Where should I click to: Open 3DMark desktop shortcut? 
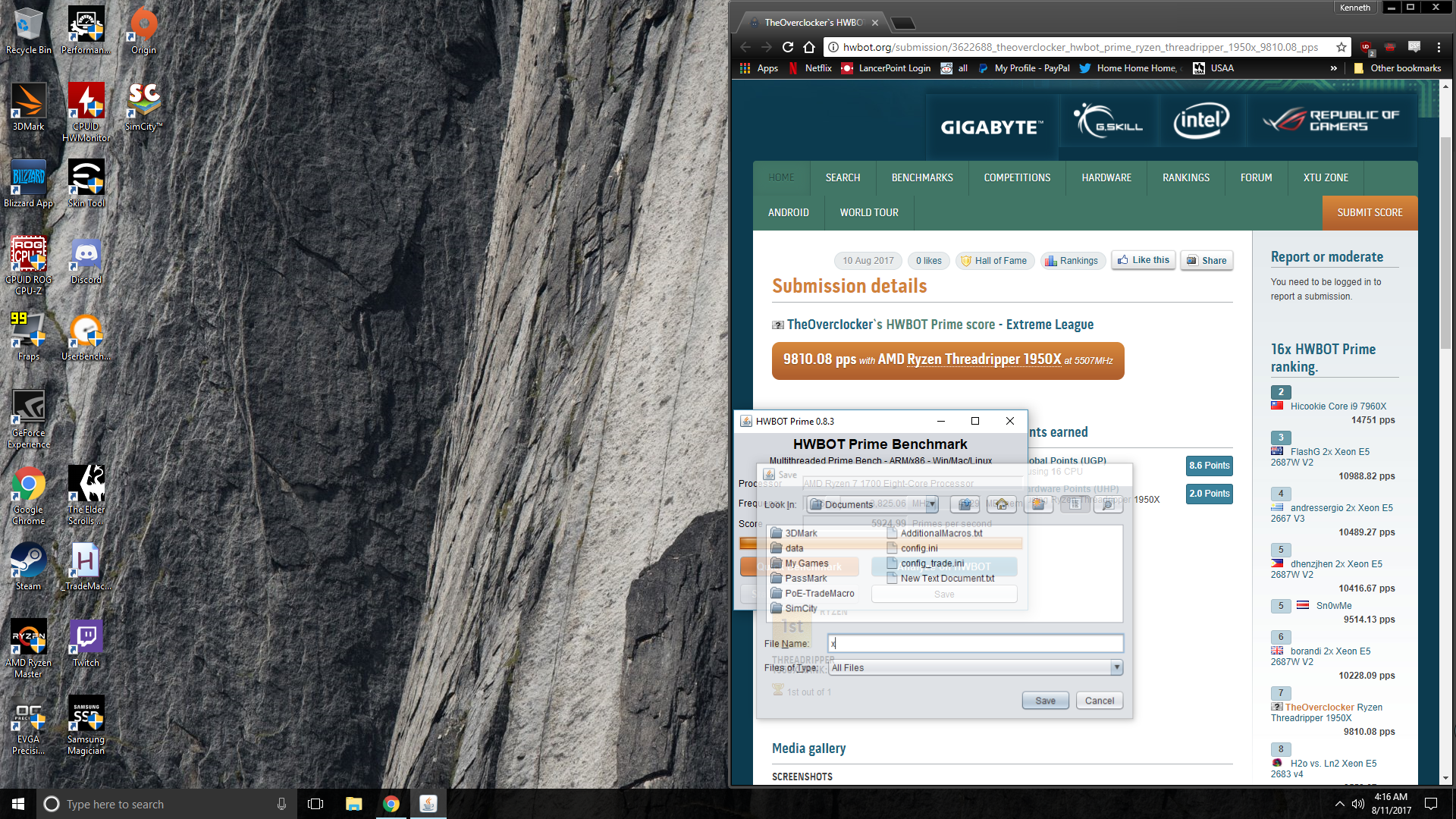tap(28, 107)
